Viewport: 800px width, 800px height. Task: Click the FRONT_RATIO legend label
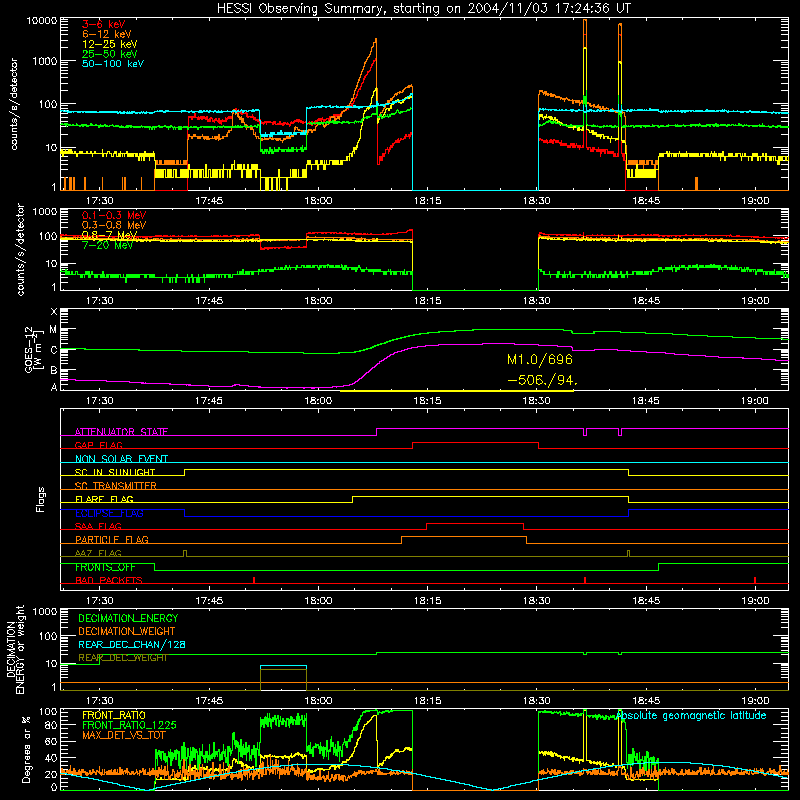[114, 715]
